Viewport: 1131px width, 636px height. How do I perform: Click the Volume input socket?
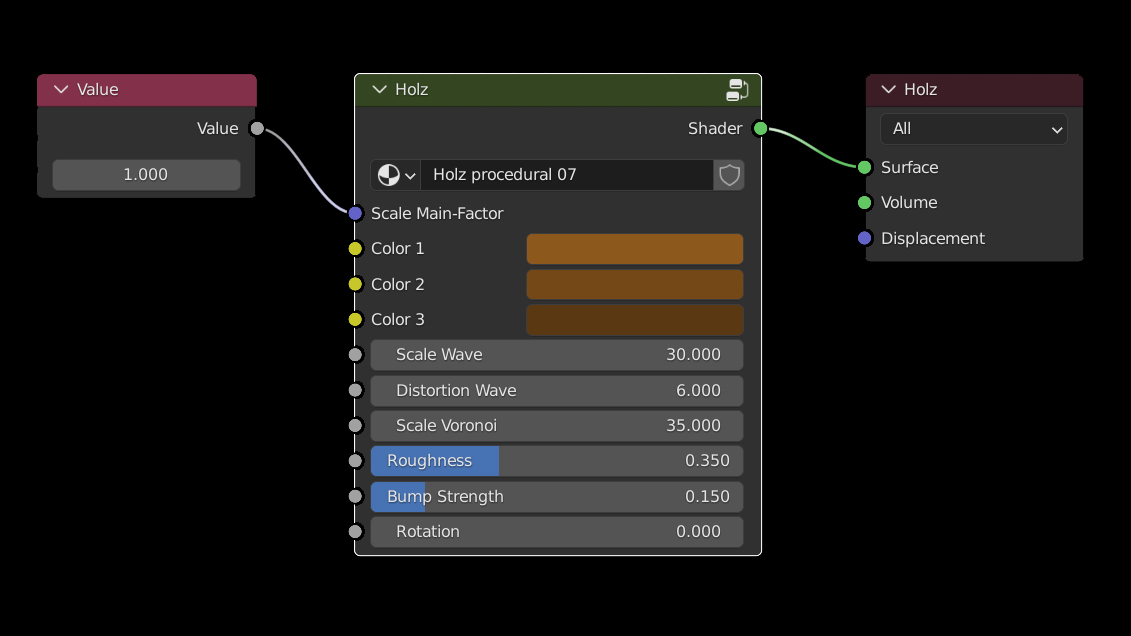tap(865, 203)
